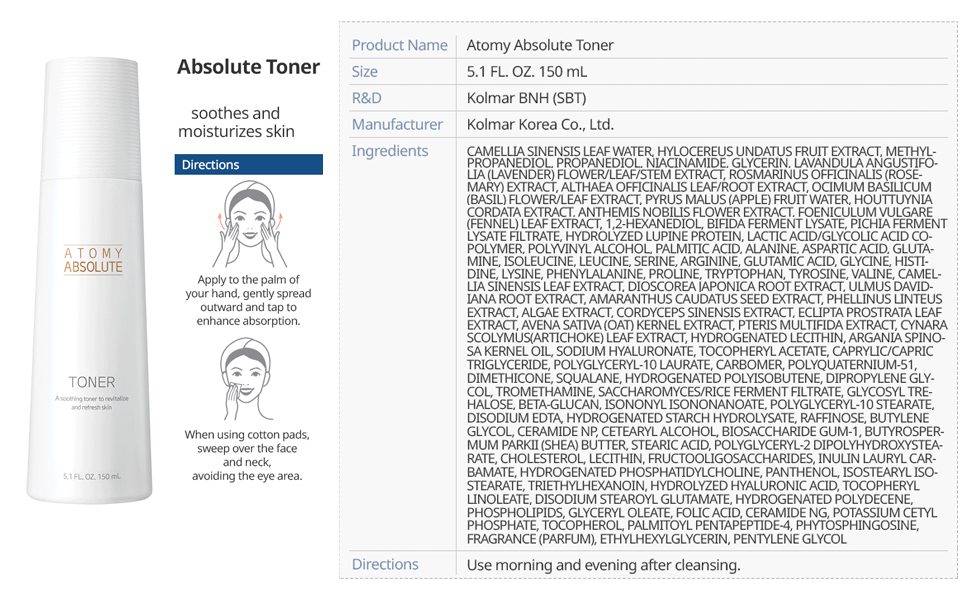This screenshot has width=970, height=600.
Task: Click the blue Directions header bar
Action: click(x=248, y=165)
